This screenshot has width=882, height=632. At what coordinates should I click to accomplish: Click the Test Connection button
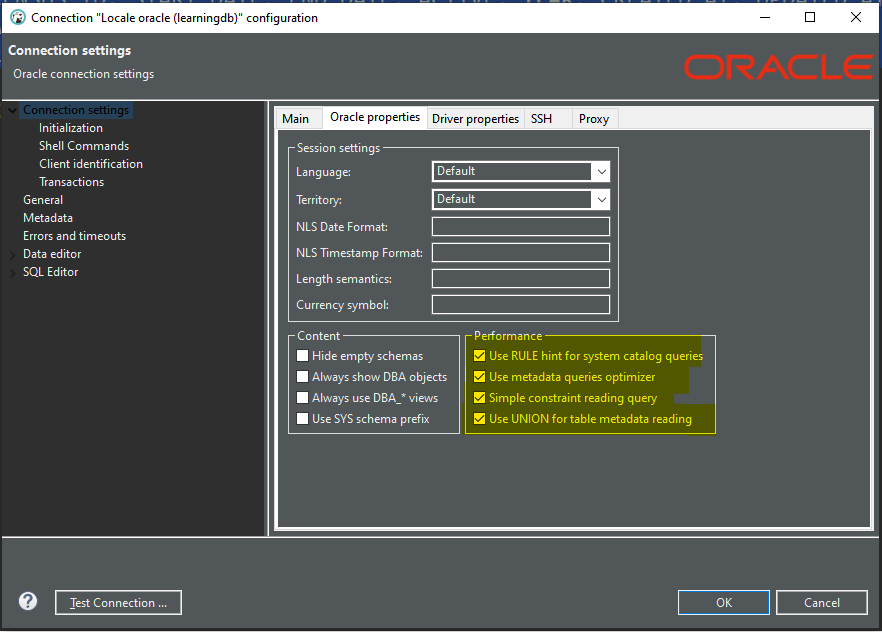coord(118,603)
